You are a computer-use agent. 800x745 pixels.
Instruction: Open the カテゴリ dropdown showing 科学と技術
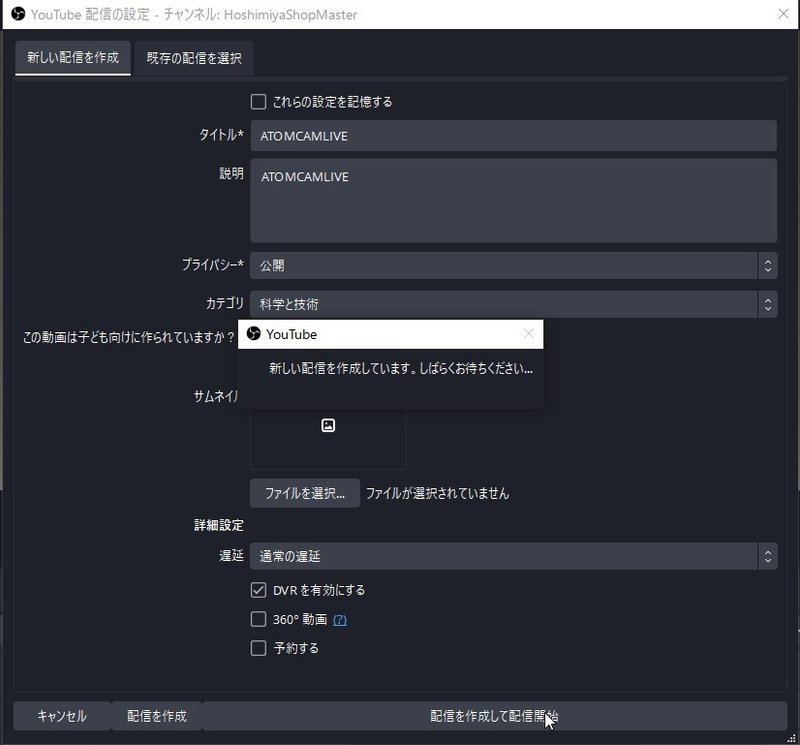[x=513, y=304]
